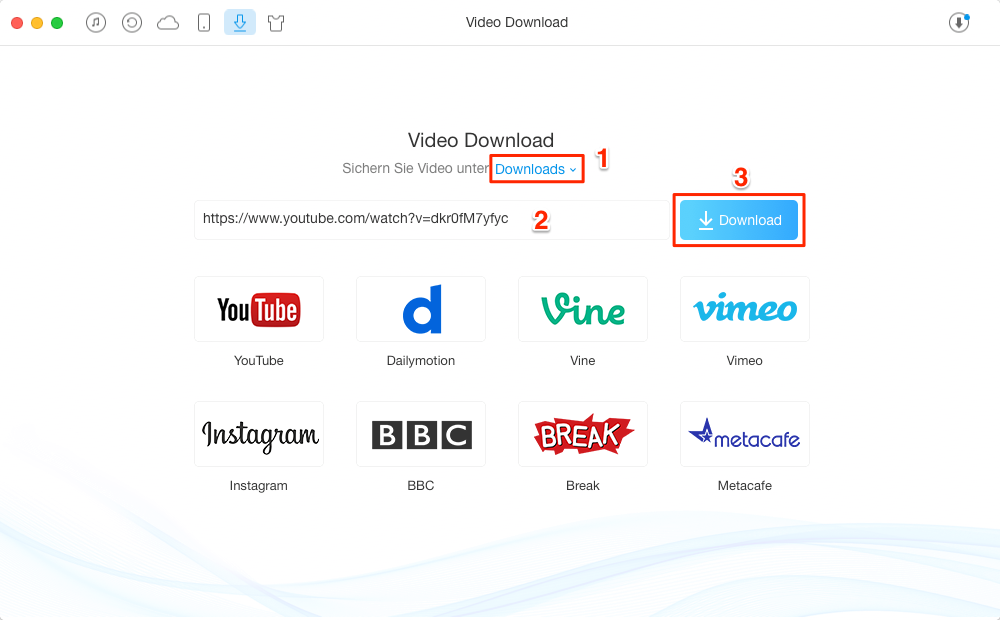Select the Video Download toolbar icon
This screenshot has height=620, width=1000.
(x=240, y=22)
